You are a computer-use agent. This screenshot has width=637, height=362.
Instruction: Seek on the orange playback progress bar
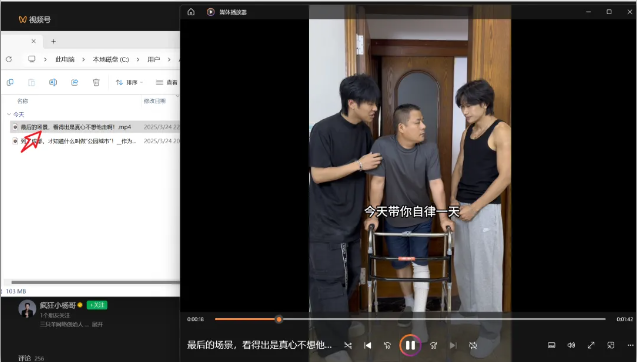tap(410, 319)
